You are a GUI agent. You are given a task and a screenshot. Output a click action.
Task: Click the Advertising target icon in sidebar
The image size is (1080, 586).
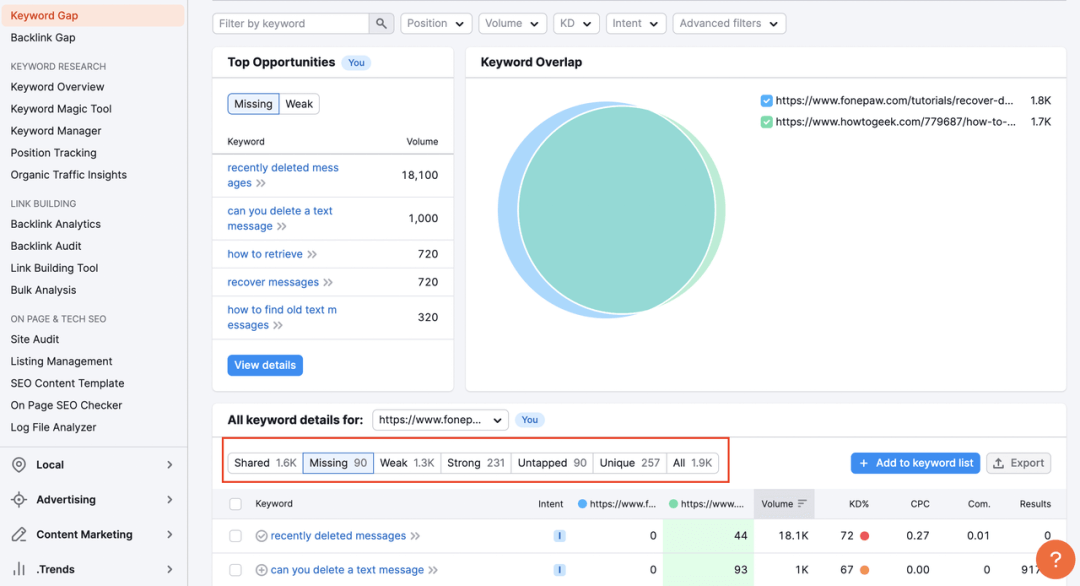click(x=19, y=500)
